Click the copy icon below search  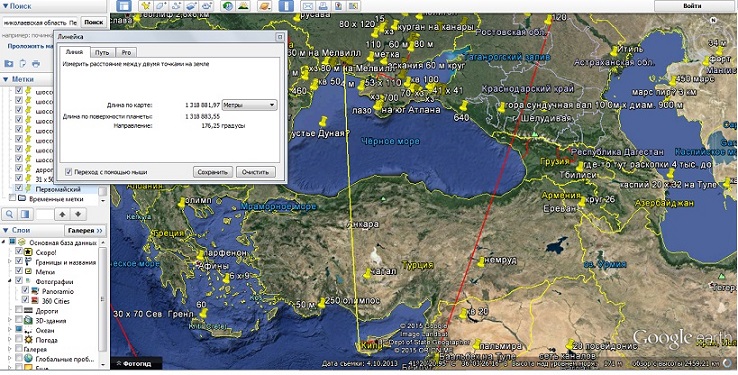[x=22, y=64]
